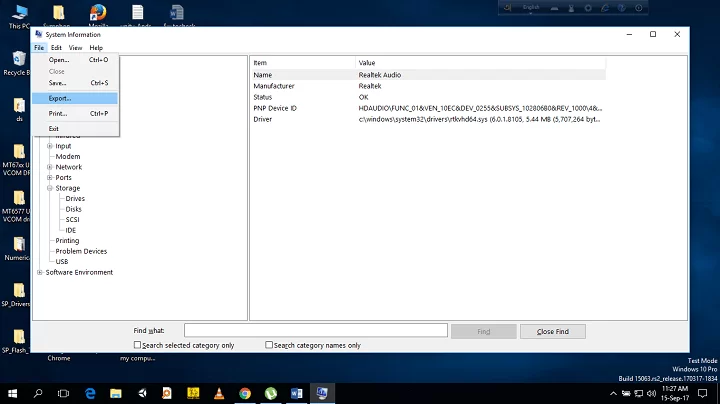Click the Close Find button

[553, 331]
